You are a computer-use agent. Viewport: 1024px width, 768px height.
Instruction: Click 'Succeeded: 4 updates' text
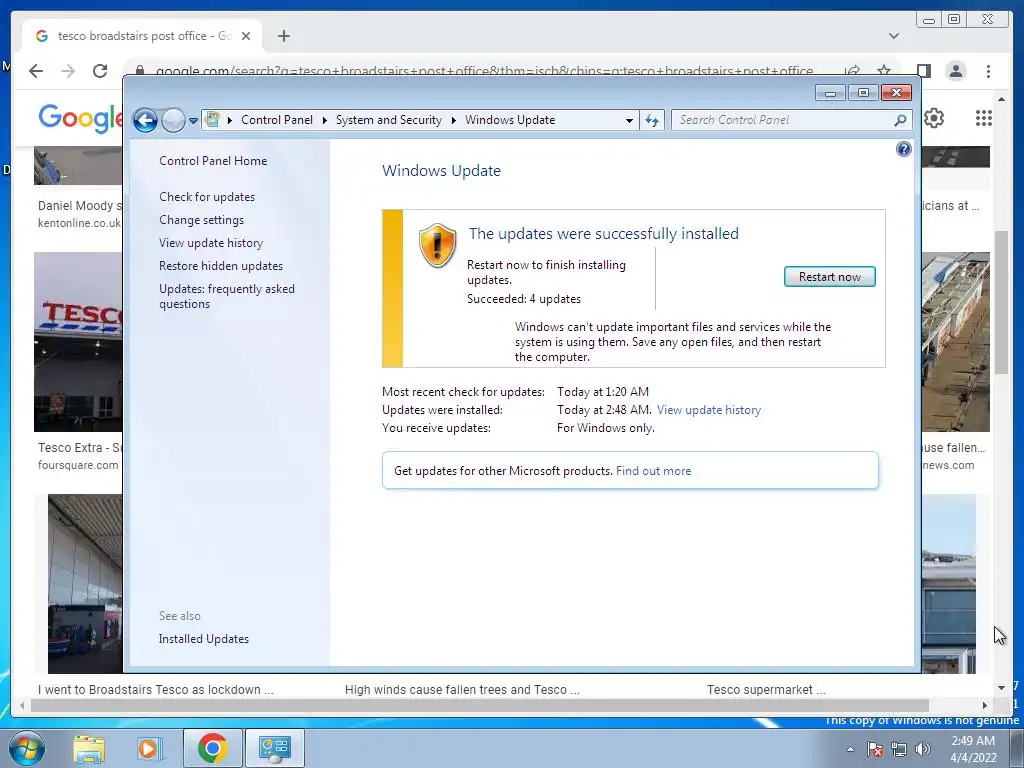[524, 298]
